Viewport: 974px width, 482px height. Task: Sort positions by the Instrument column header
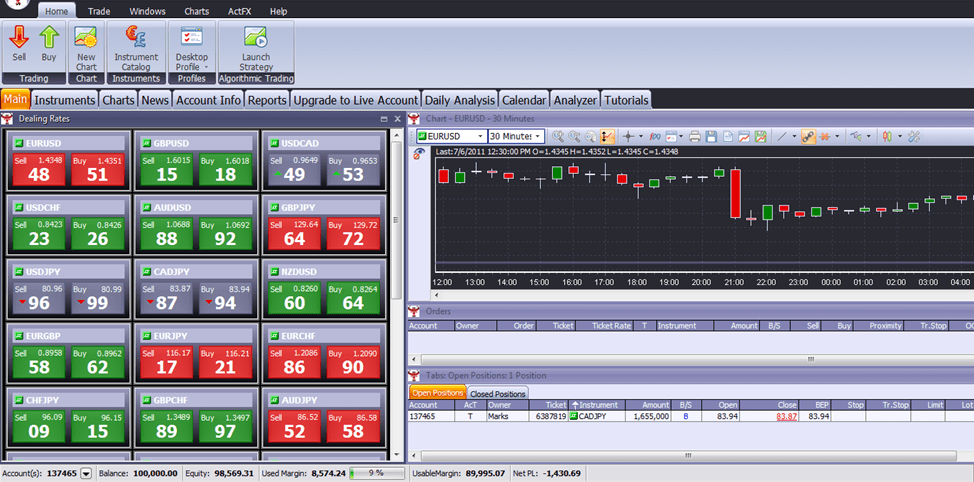click(x=596, y=405)
